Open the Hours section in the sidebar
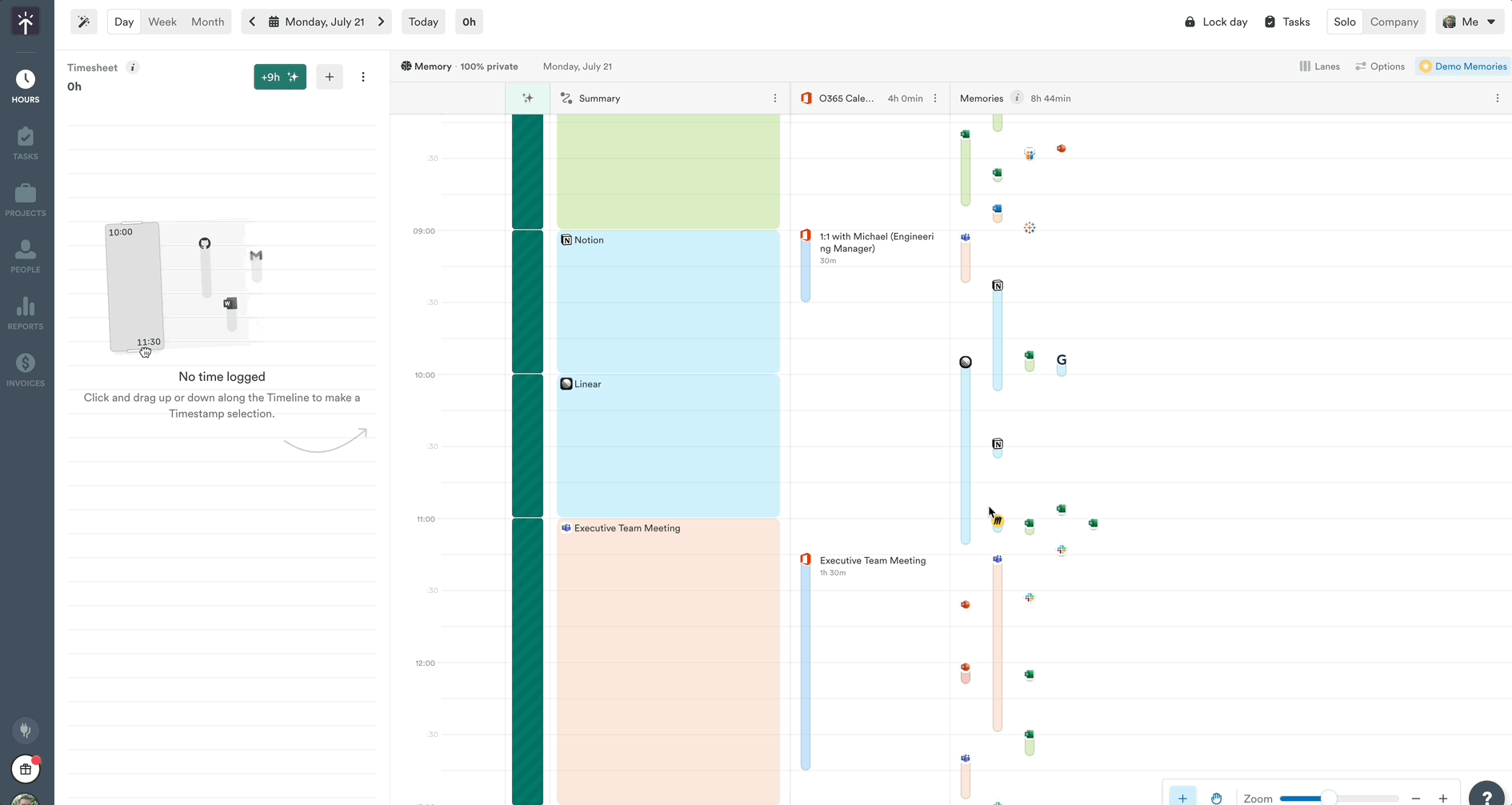The height and width of the screenshot is (805, 1512). click(x=26, y=83)
